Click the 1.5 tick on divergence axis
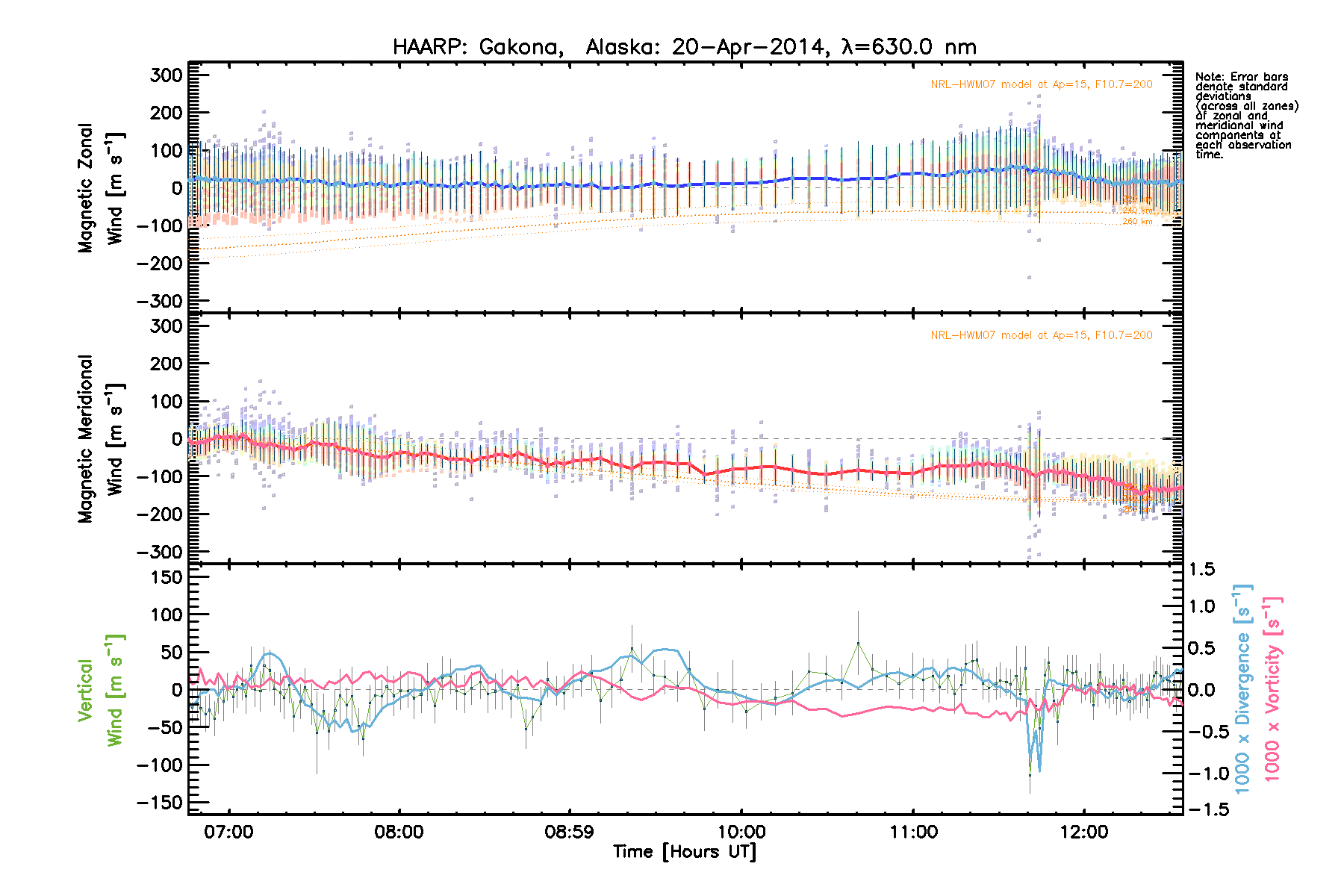Screen dimensions: 1344x896 coord(1201,570)
